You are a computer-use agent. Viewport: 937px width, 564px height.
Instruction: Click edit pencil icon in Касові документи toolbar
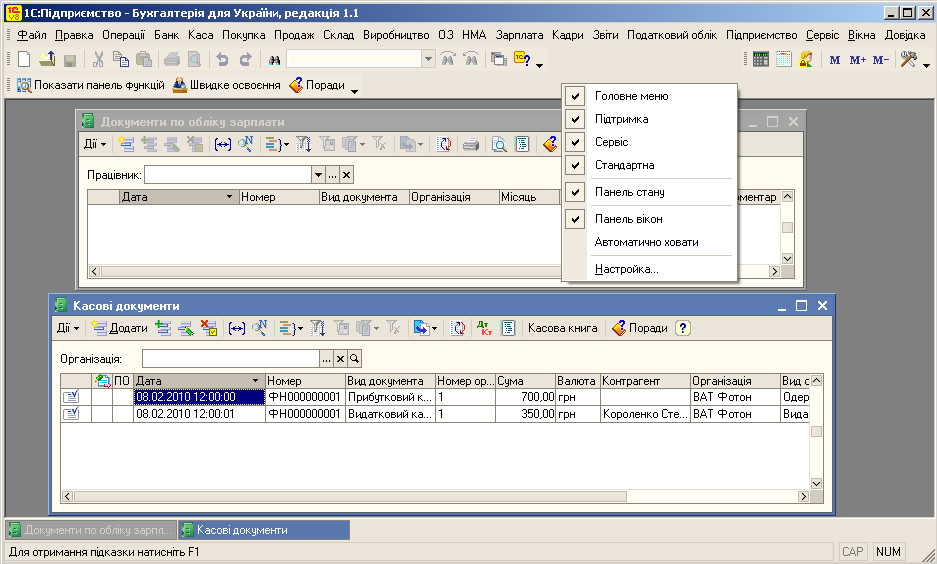coord(186,328)
